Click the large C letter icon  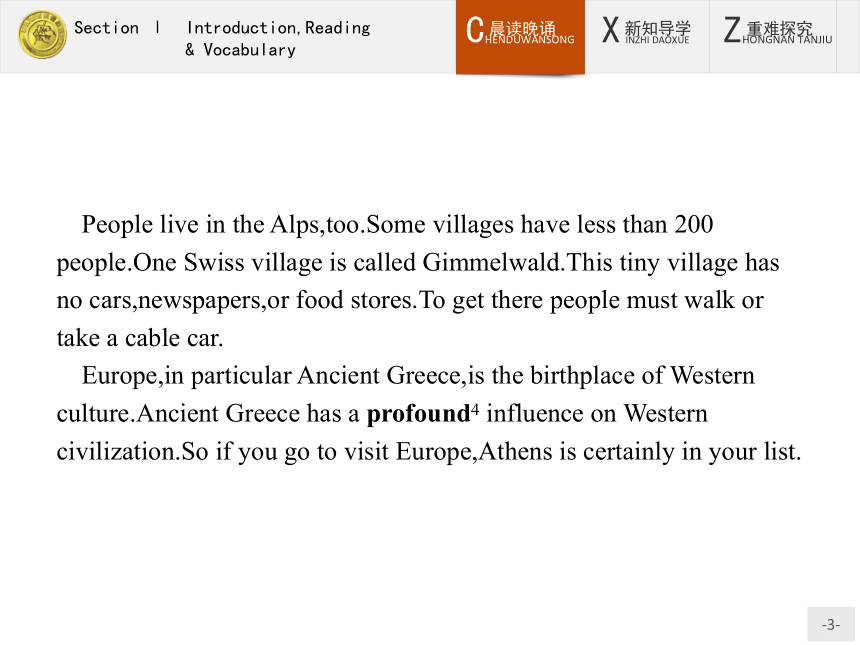click(475, 30)
